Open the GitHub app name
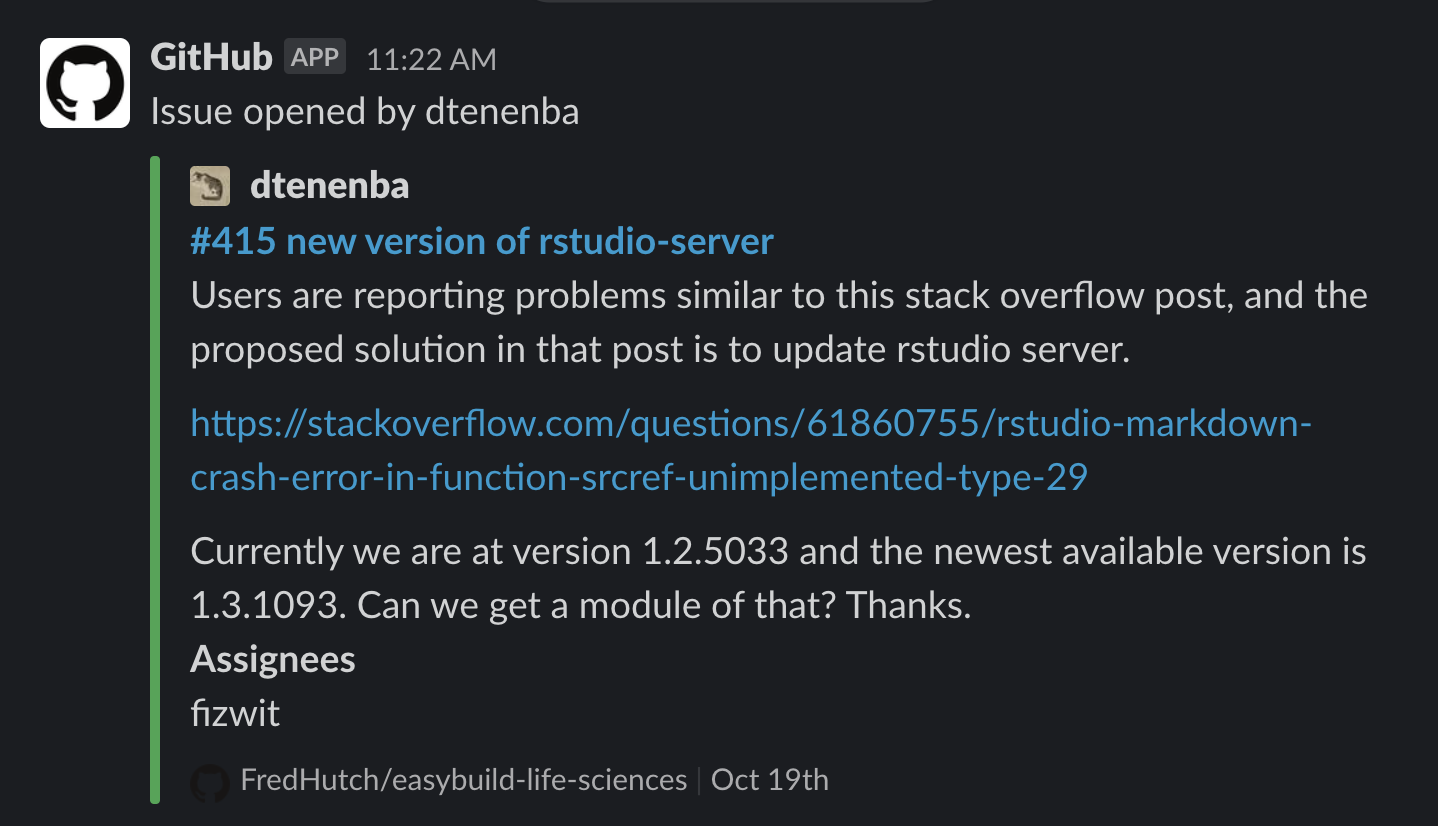Screen dimensions: 1438x826 pyautogui.click(x=211, y=57)
